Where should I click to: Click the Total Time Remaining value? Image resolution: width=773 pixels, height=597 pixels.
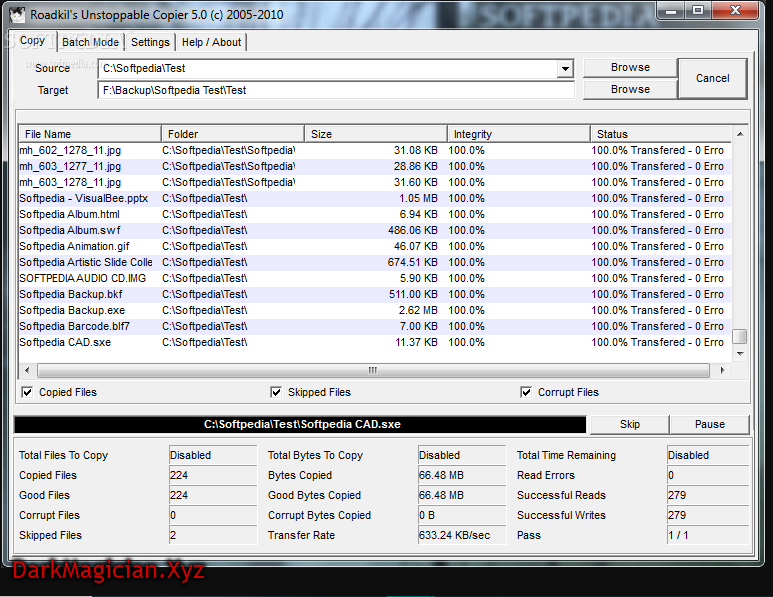point(708,456)
